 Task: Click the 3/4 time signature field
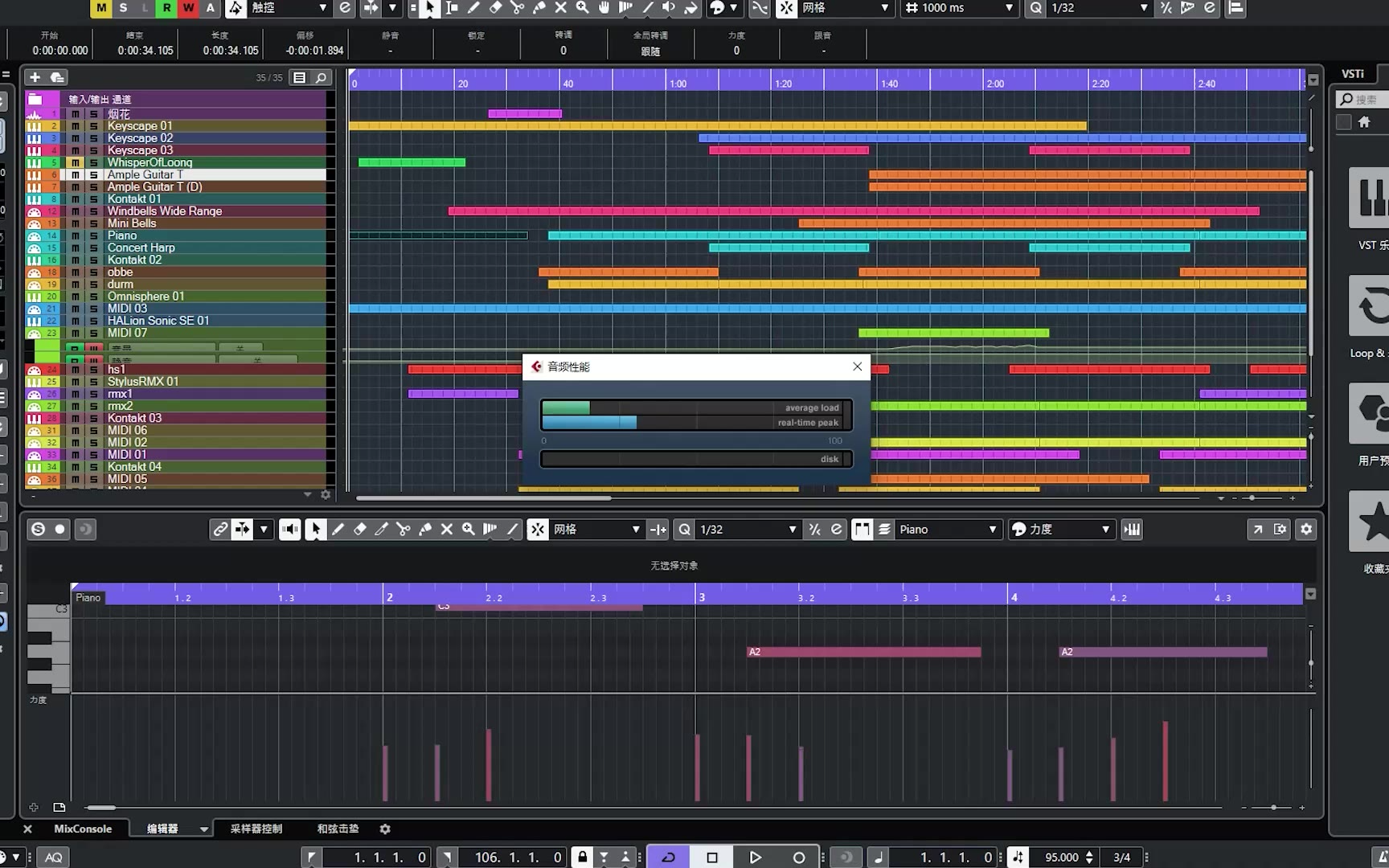point(1121,857)
